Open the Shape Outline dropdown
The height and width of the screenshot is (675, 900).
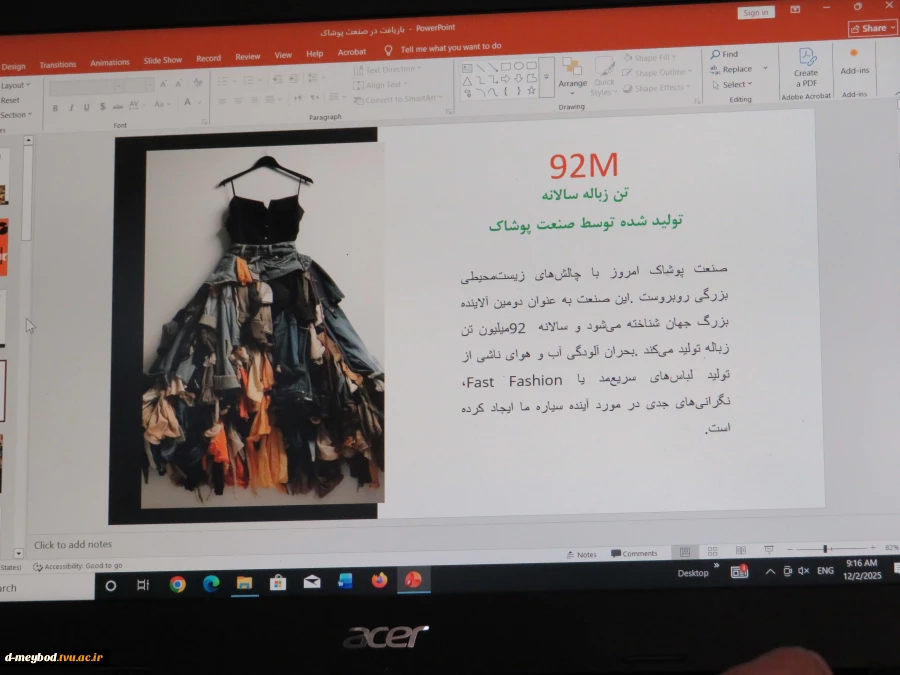tap(657, 72)
